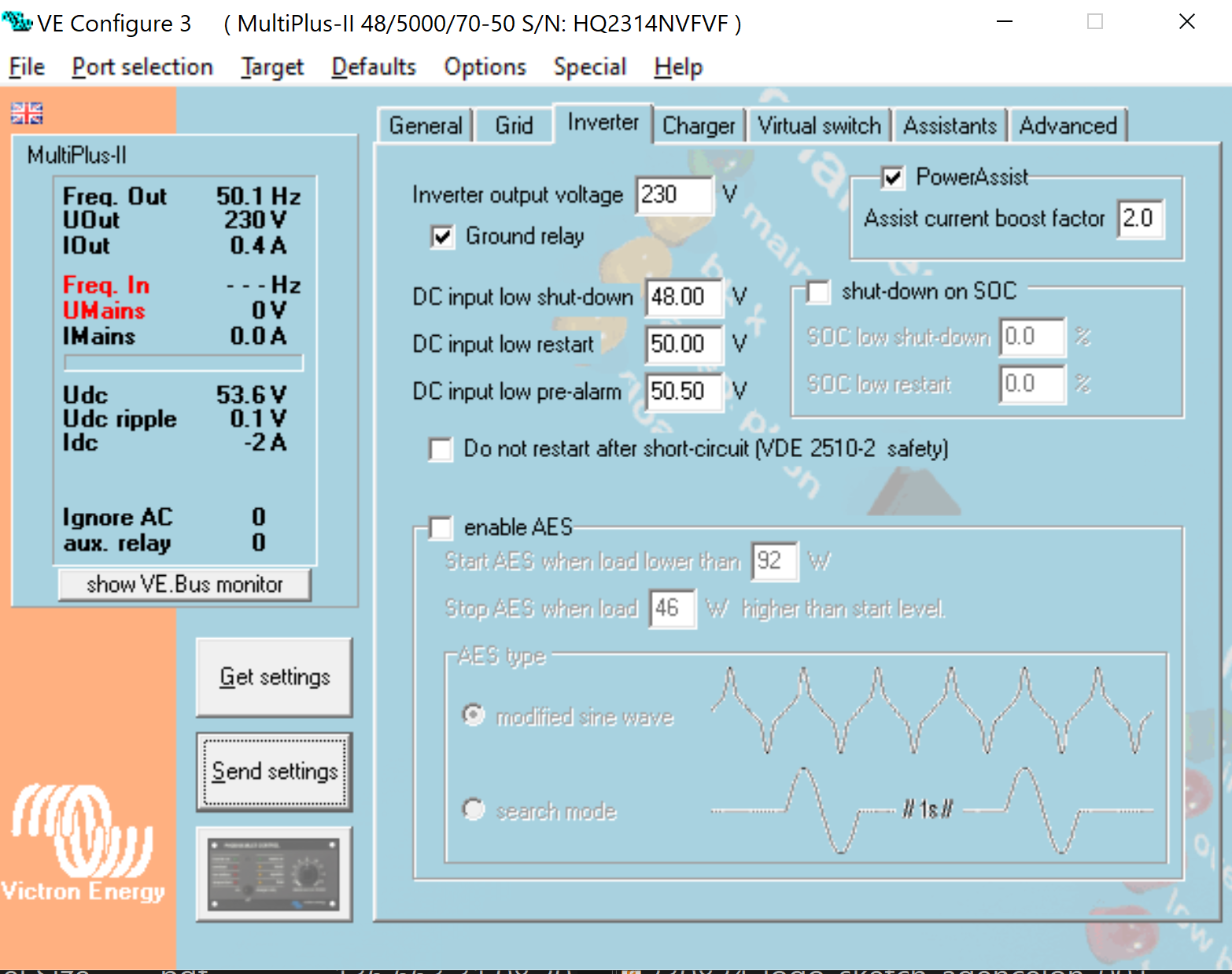Switch to the General tab

pos(426,126)
